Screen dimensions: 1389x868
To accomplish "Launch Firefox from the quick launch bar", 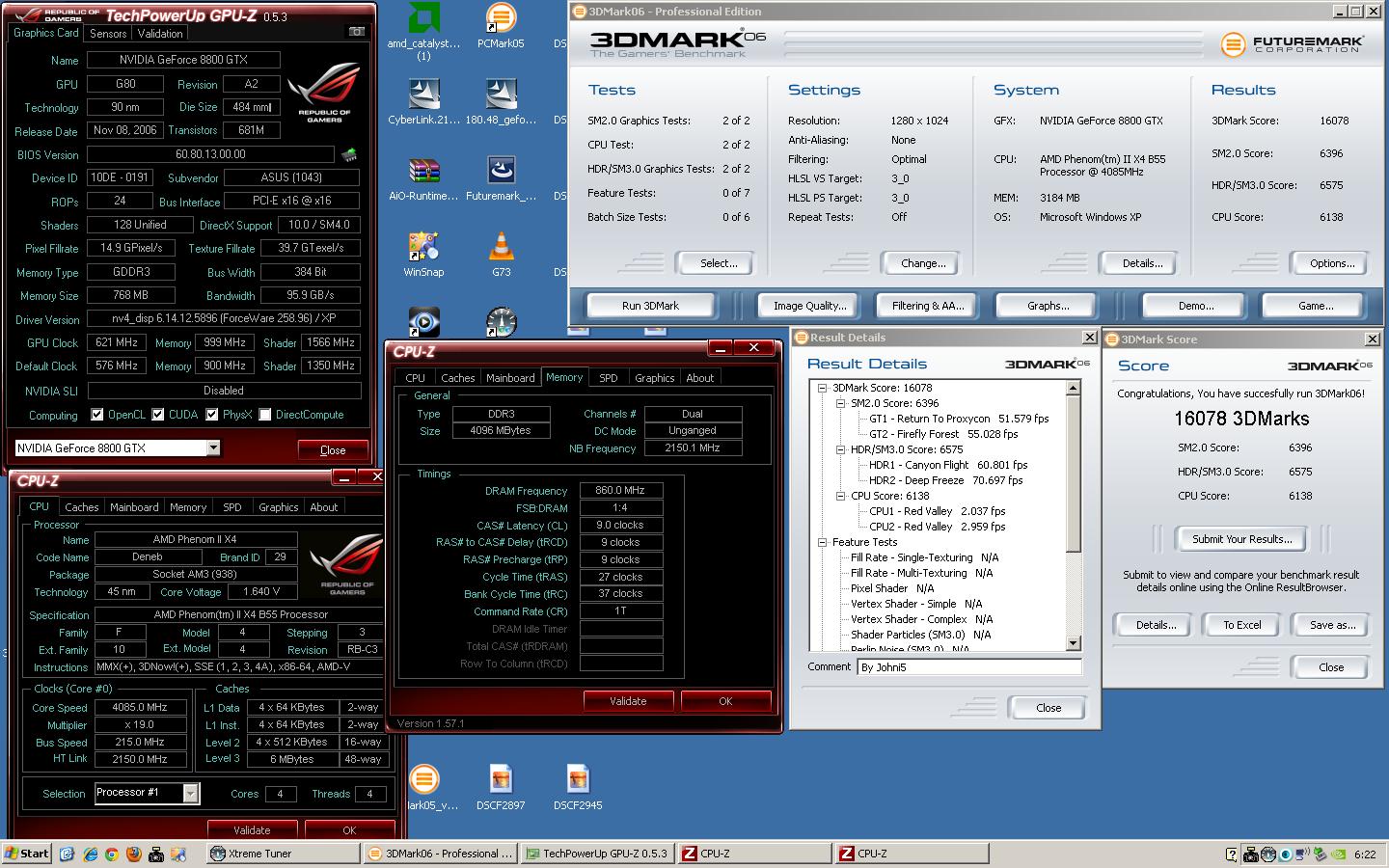I will coord(134,854).
